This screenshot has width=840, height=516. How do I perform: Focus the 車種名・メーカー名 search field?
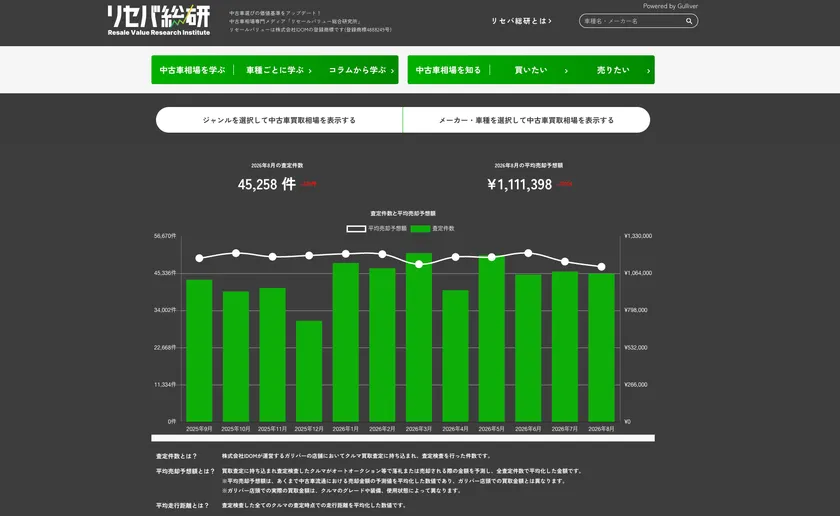click(x=633, y=21)
